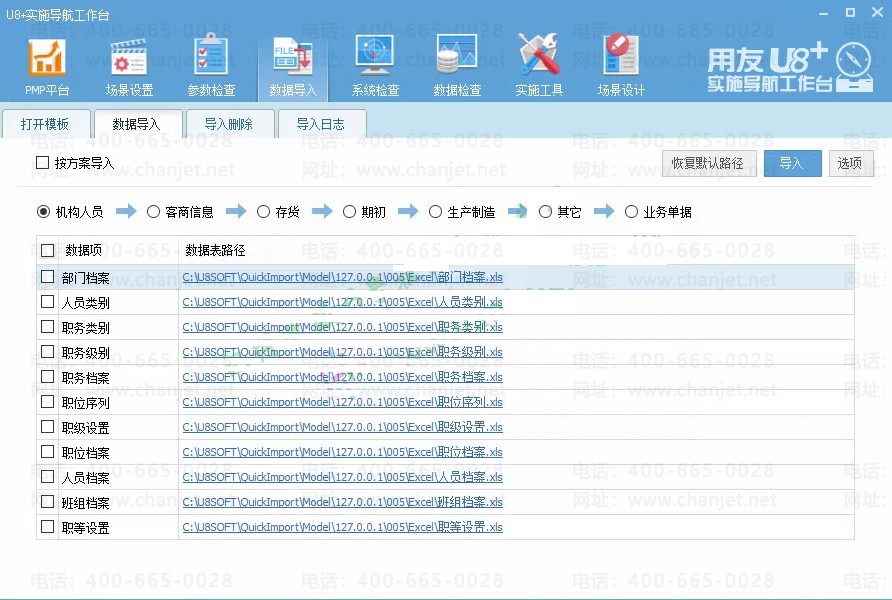Switch to the 数据导入 tab
The image size is (892, 600).
click(x=138, y=124)
